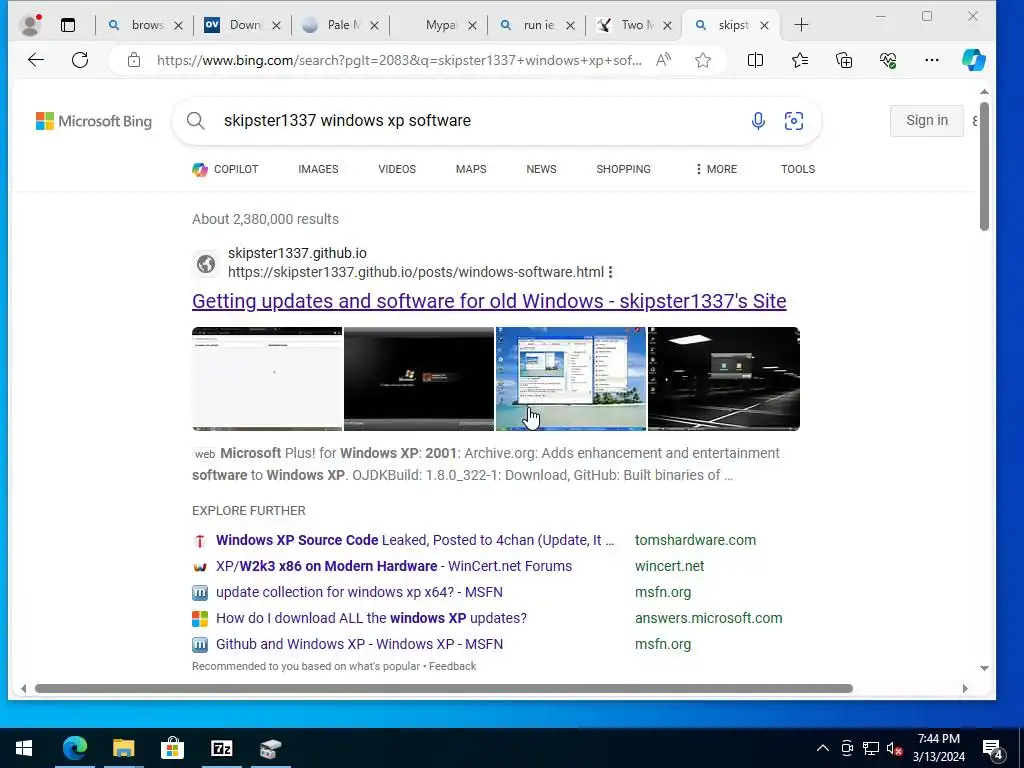Open the Favorites list icon
Screen dimensions: 1024x768
coord(800,60)
